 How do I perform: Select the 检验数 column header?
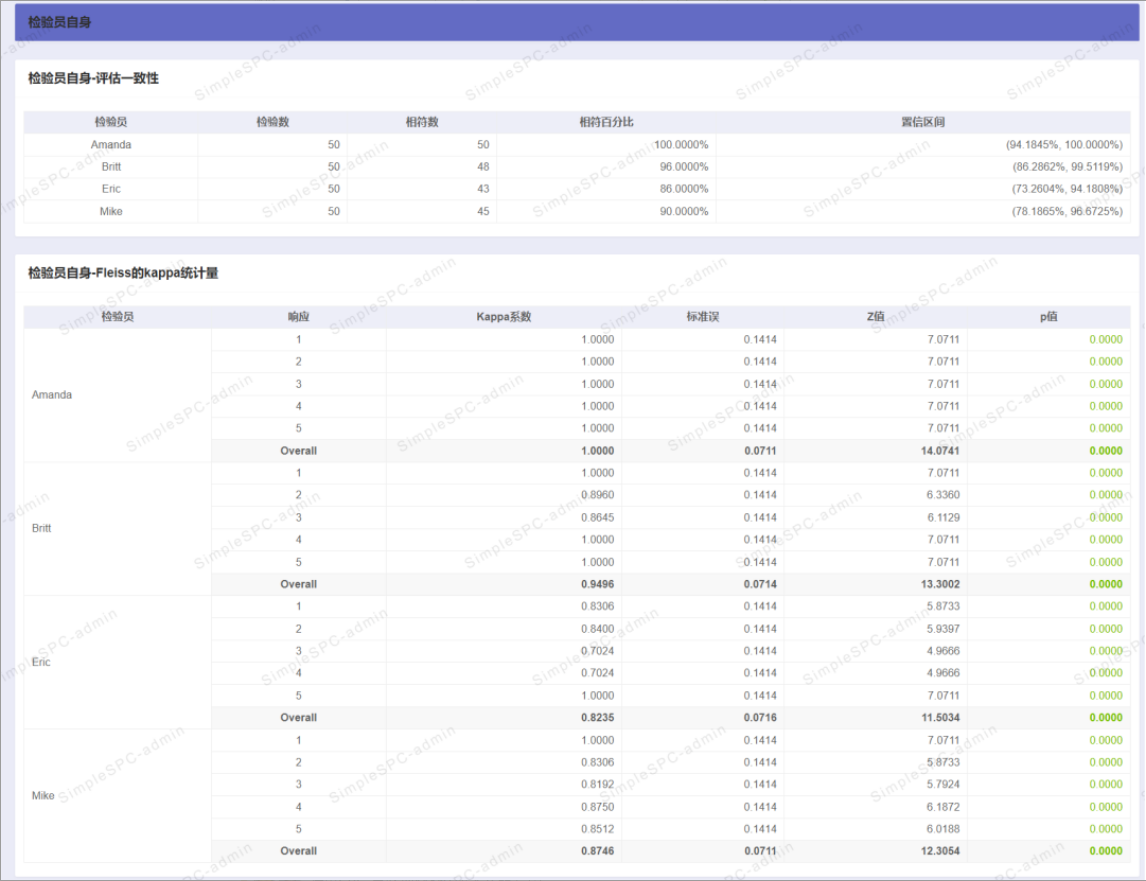272,122
